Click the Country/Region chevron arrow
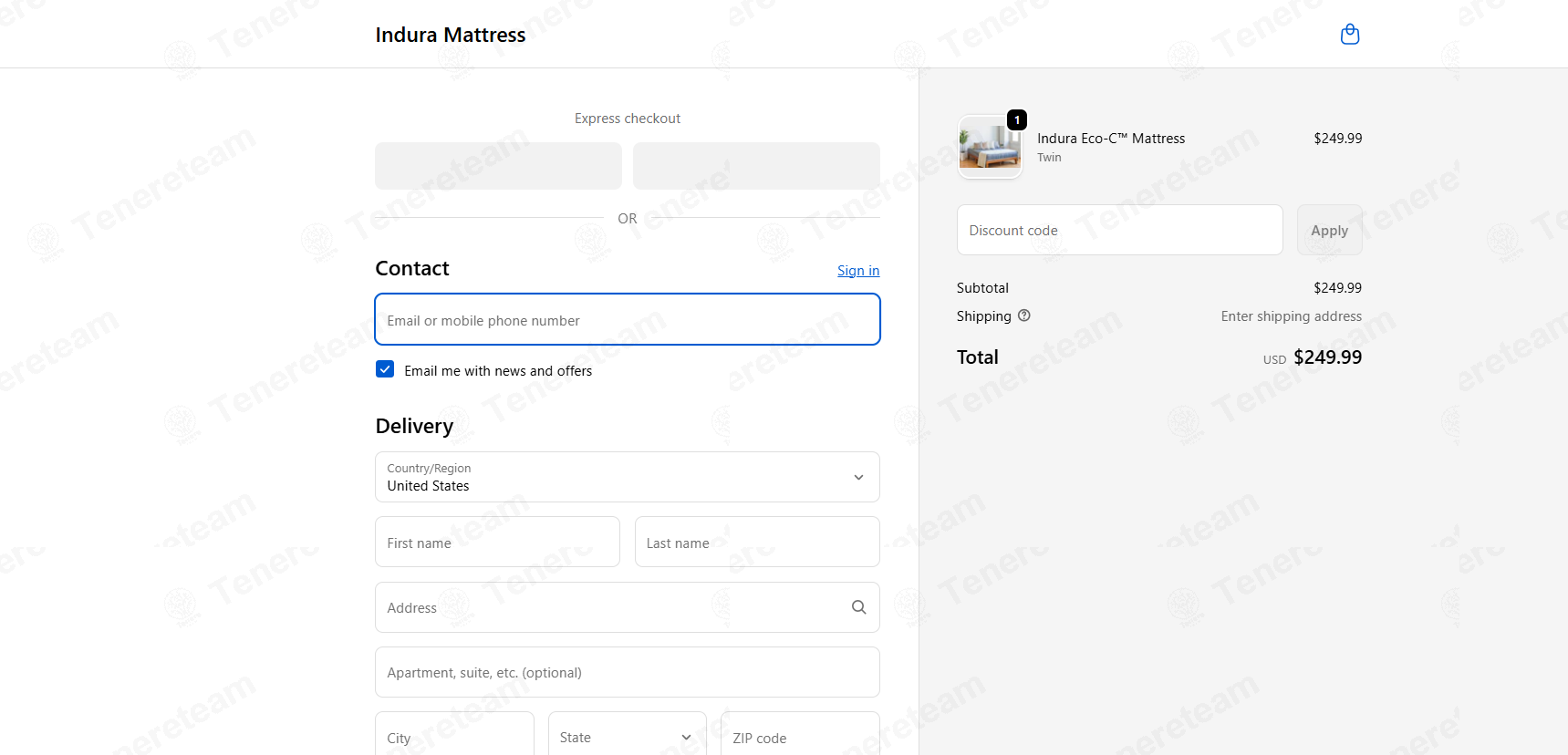The height and width of the screenshot is (755, 1568). click(858, 477)
